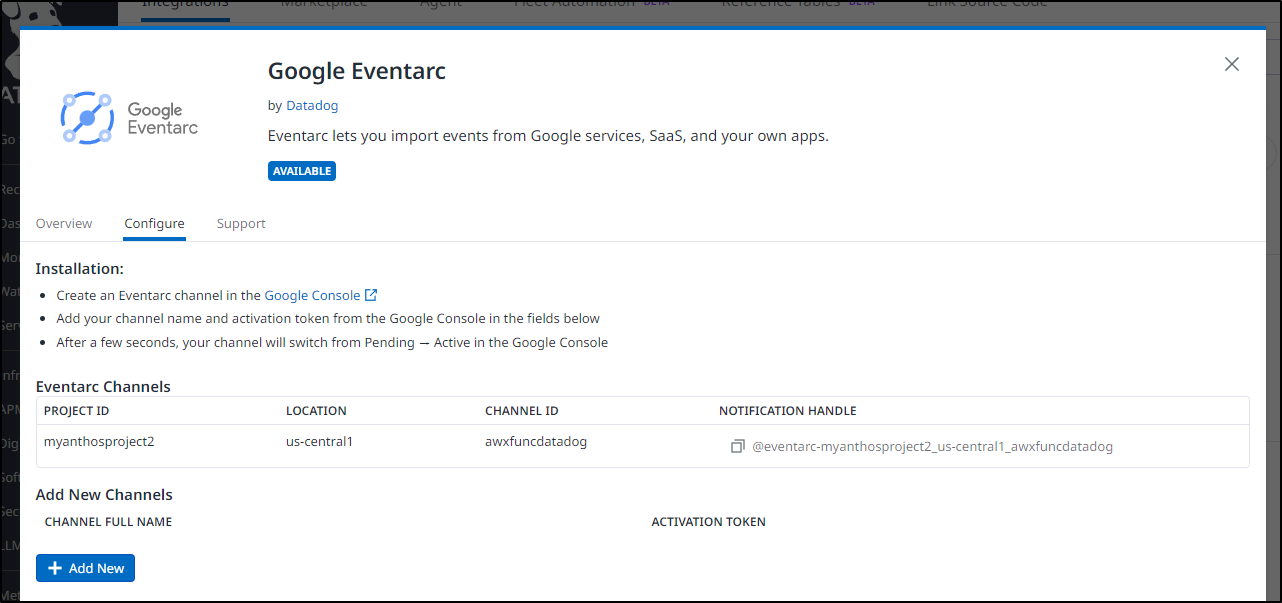The width and height of the screenshot is (1282, 603).
Task: Click the 'Eventarc lets you import events' description
Action: click(548, 136)
